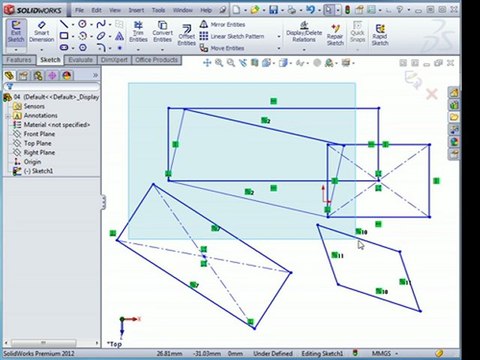Select the sketch Text tool
Image resolution: width=480 pixels, height=360 pixels.
point(119,36)
